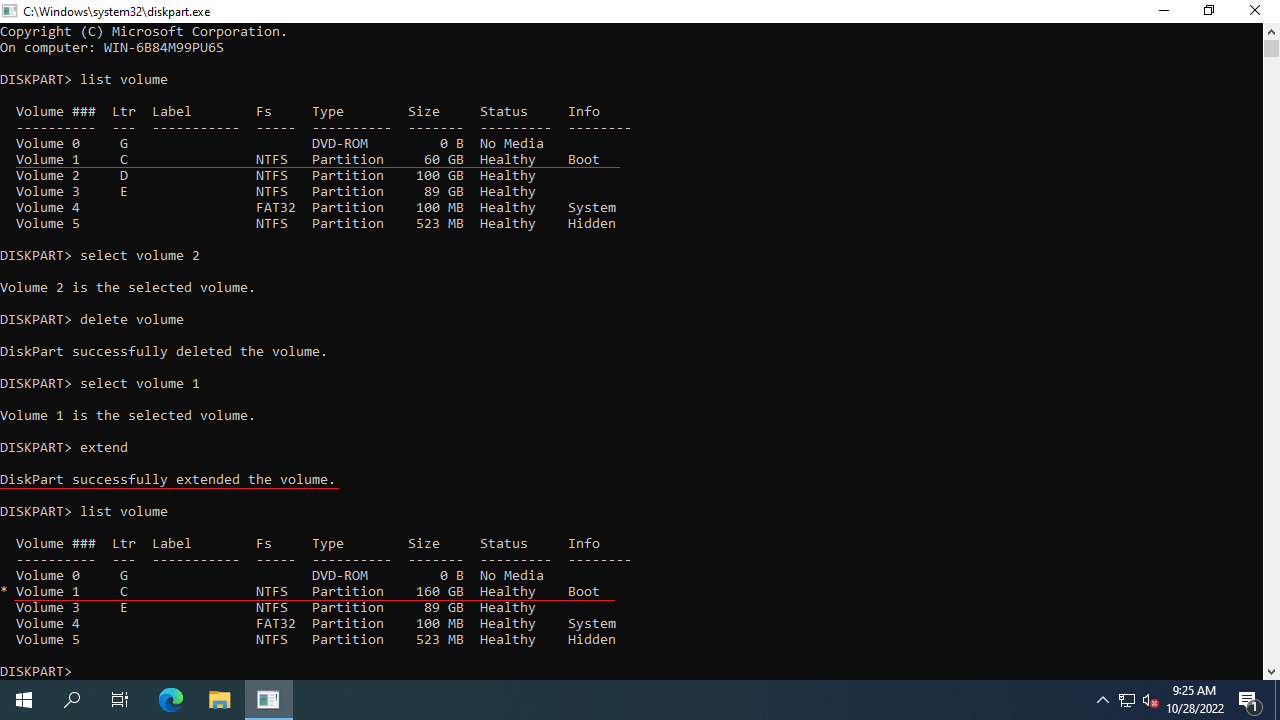Minimize the diskpart.exe window
The height and width of the screenshot is (720, 1280).
point(1163,11)
